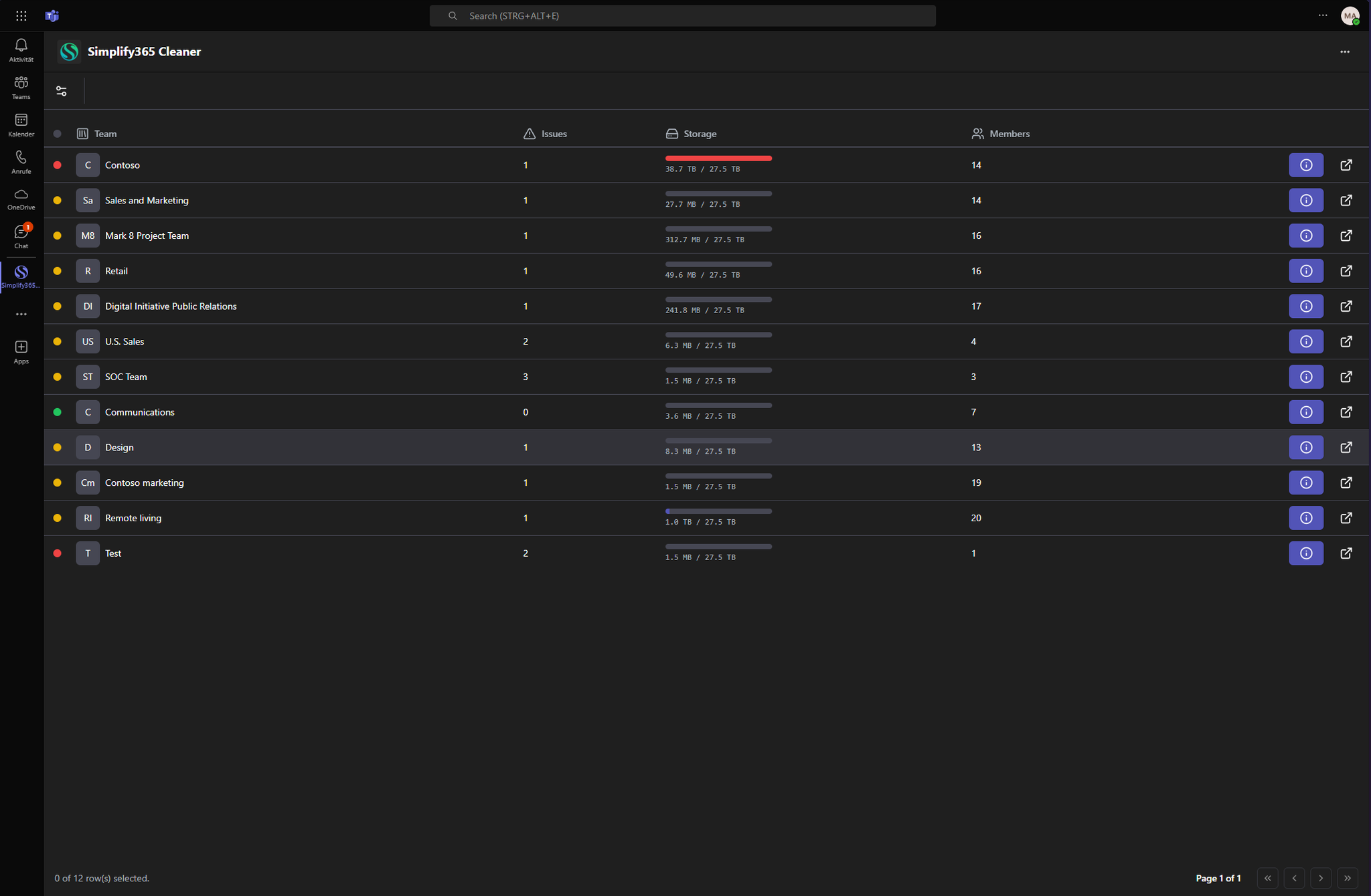Screen dimensions: 1371x896
Task: Click the Digital Initiative Public Relations name
Action: tap(171, 306)
